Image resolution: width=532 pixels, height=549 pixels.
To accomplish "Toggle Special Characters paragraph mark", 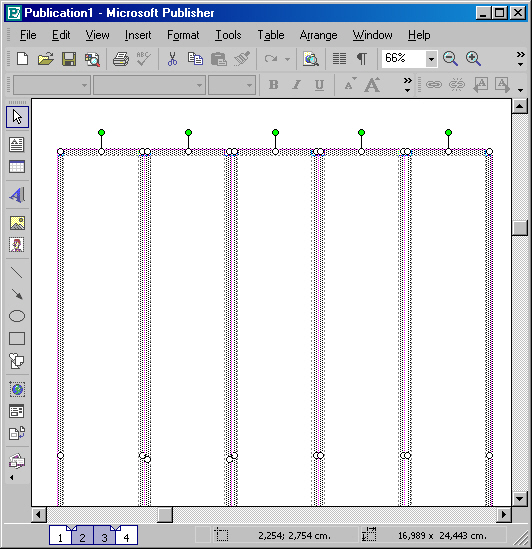I will tap(362, 59).
